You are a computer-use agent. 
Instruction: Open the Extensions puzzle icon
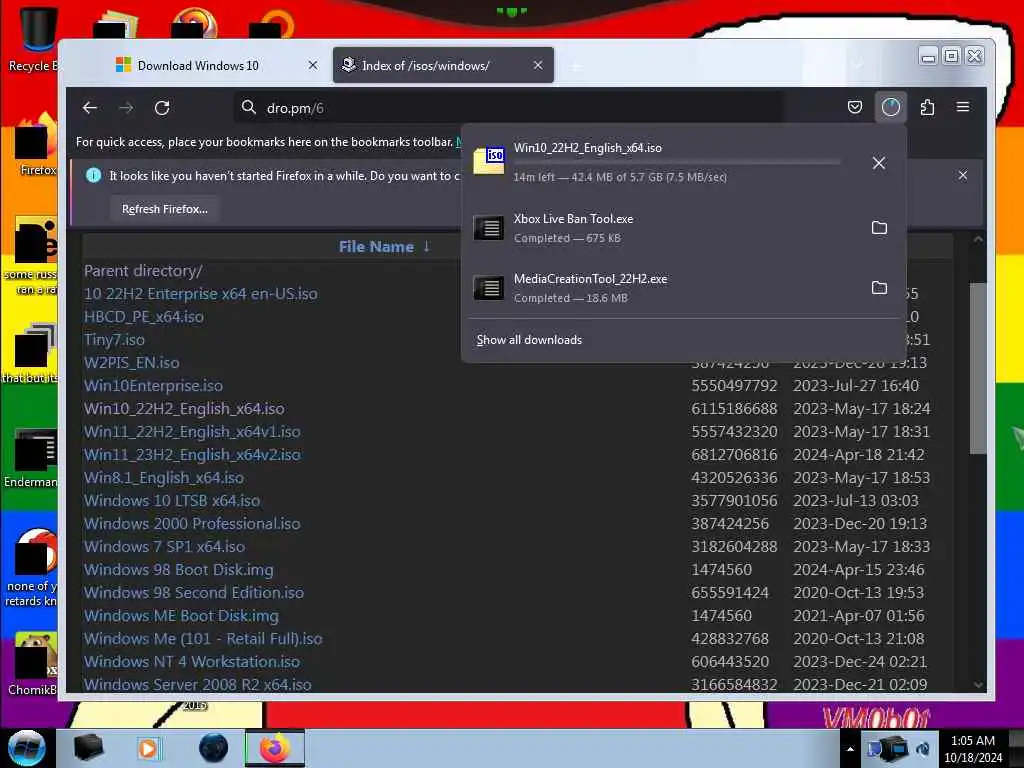coord(927,107)
